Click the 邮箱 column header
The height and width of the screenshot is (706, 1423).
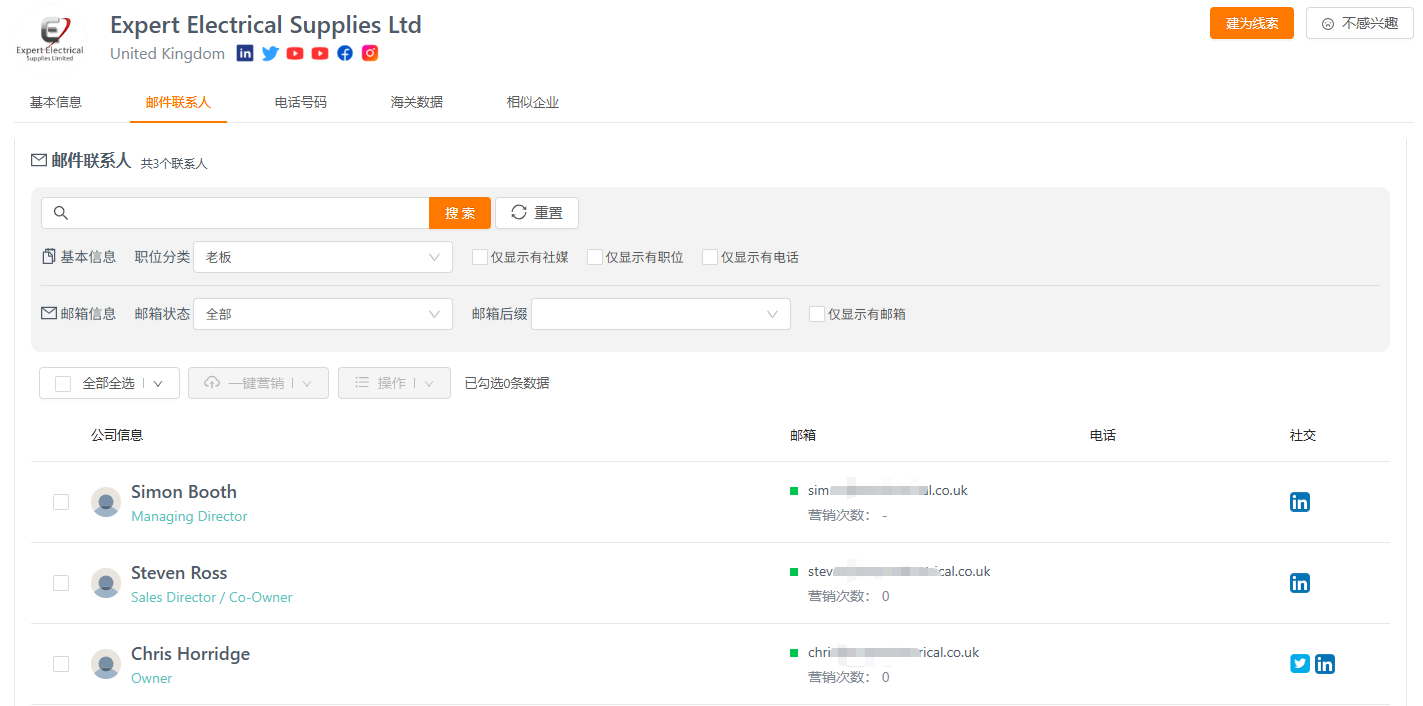click(803, 435)
